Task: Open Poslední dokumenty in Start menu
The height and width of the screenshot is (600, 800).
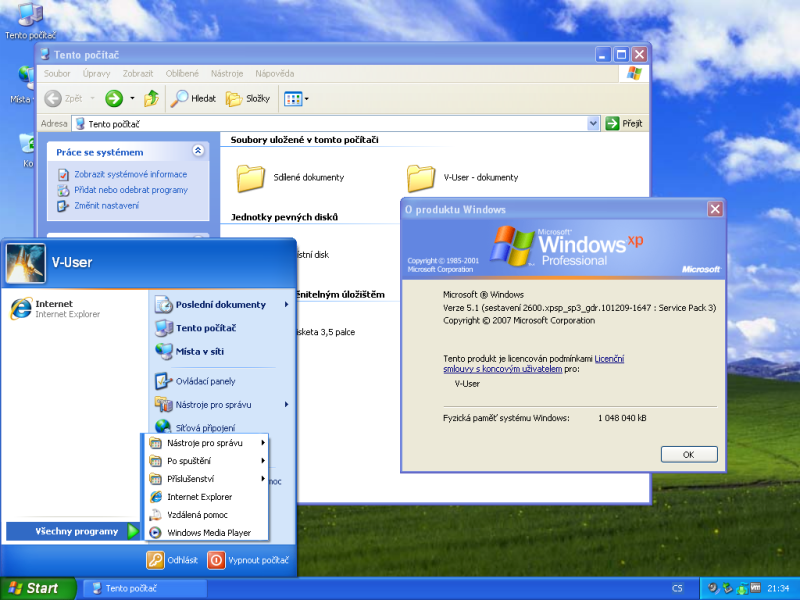Action: point(221,305)
